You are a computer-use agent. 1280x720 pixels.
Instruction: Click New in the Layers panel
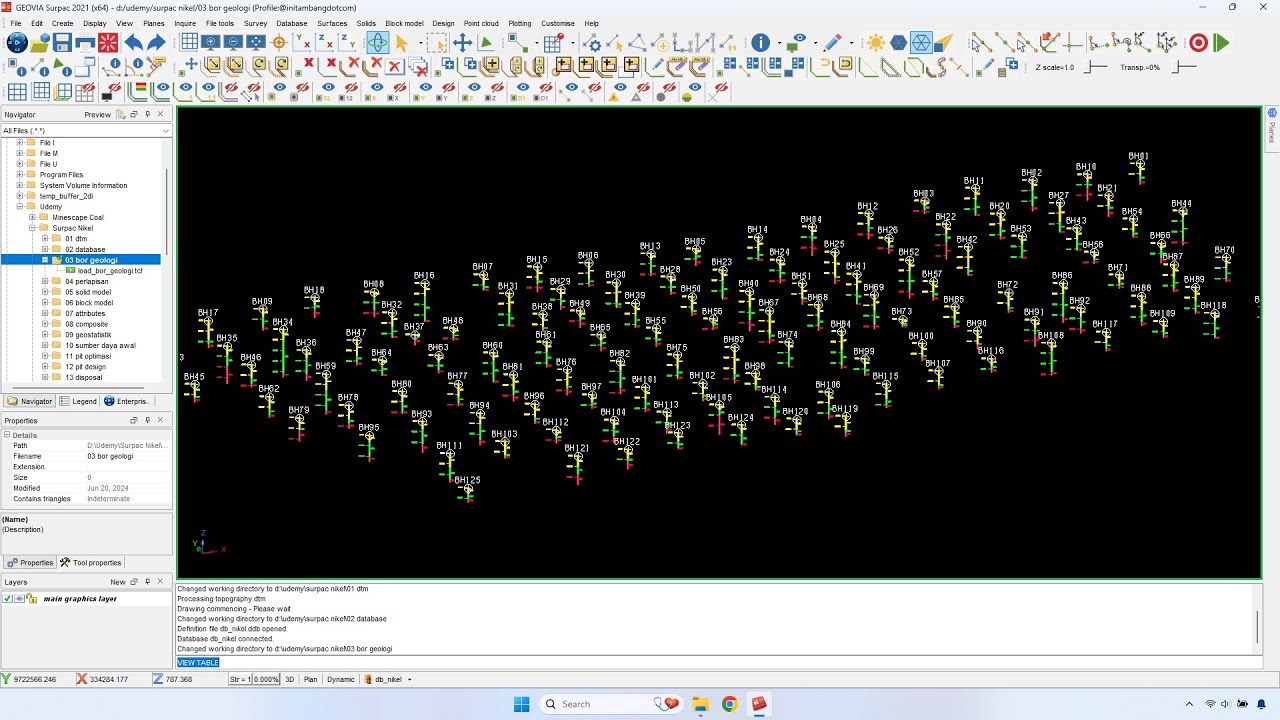point(118,582)
